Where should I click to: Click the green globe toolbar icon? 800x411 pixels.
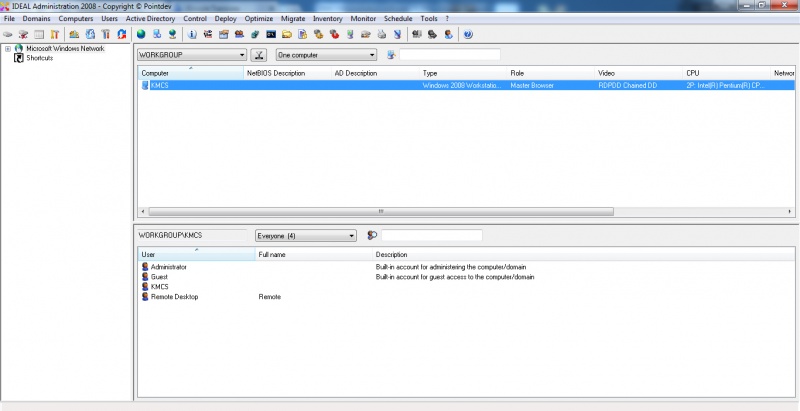(x=141, y=35)
